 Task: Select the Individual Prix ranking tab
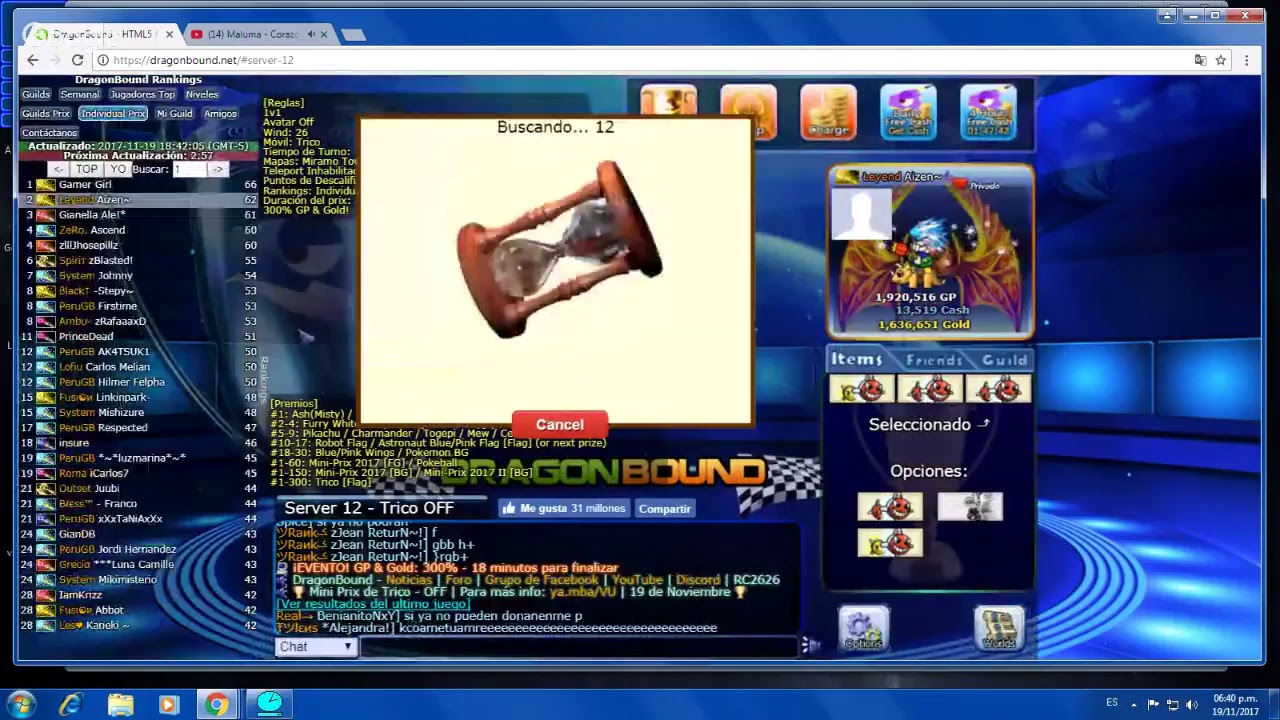[113, 114]
